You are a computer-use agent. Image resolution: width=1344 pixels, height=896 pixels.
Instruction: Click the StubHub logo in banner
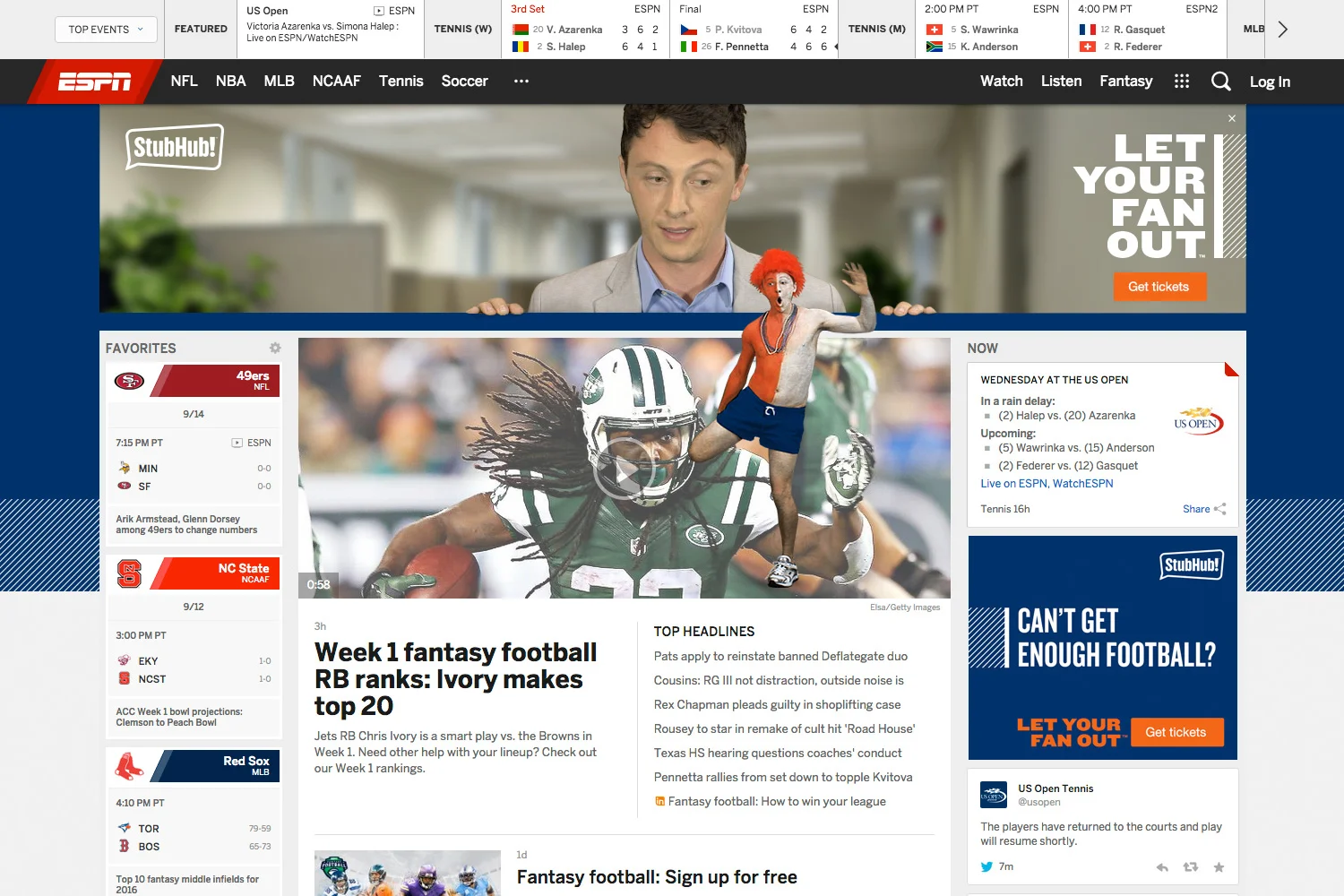pos(175,147)
